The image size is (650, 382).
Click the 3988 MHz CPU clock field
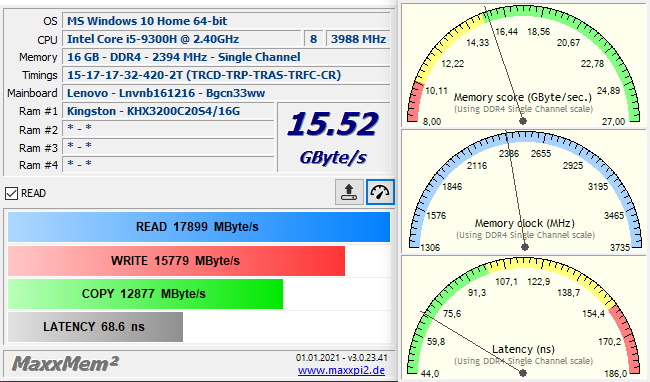358,39
